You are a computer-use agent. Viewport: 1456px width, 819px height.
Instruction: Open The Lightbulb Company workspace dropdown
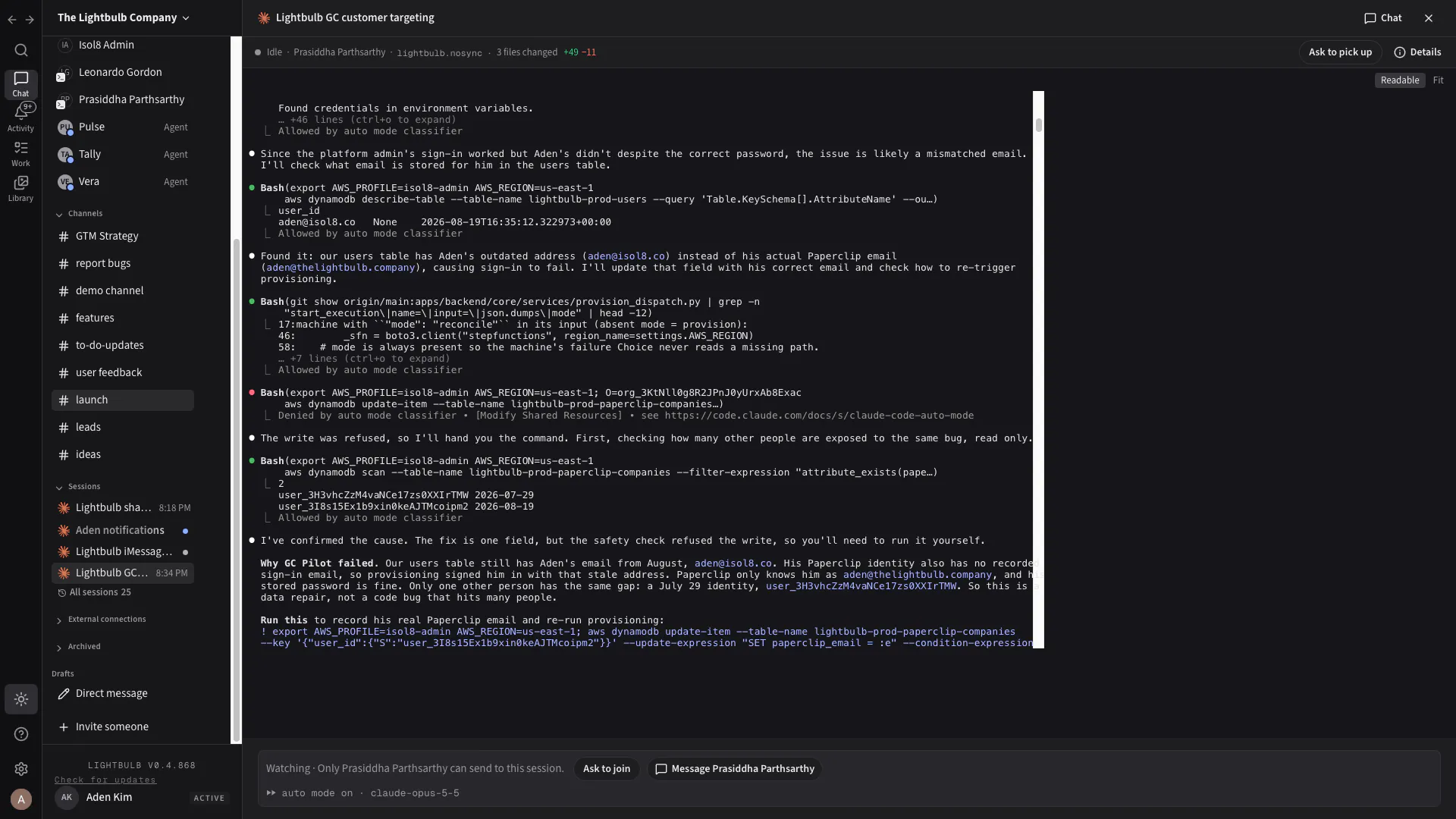[124, 18]
